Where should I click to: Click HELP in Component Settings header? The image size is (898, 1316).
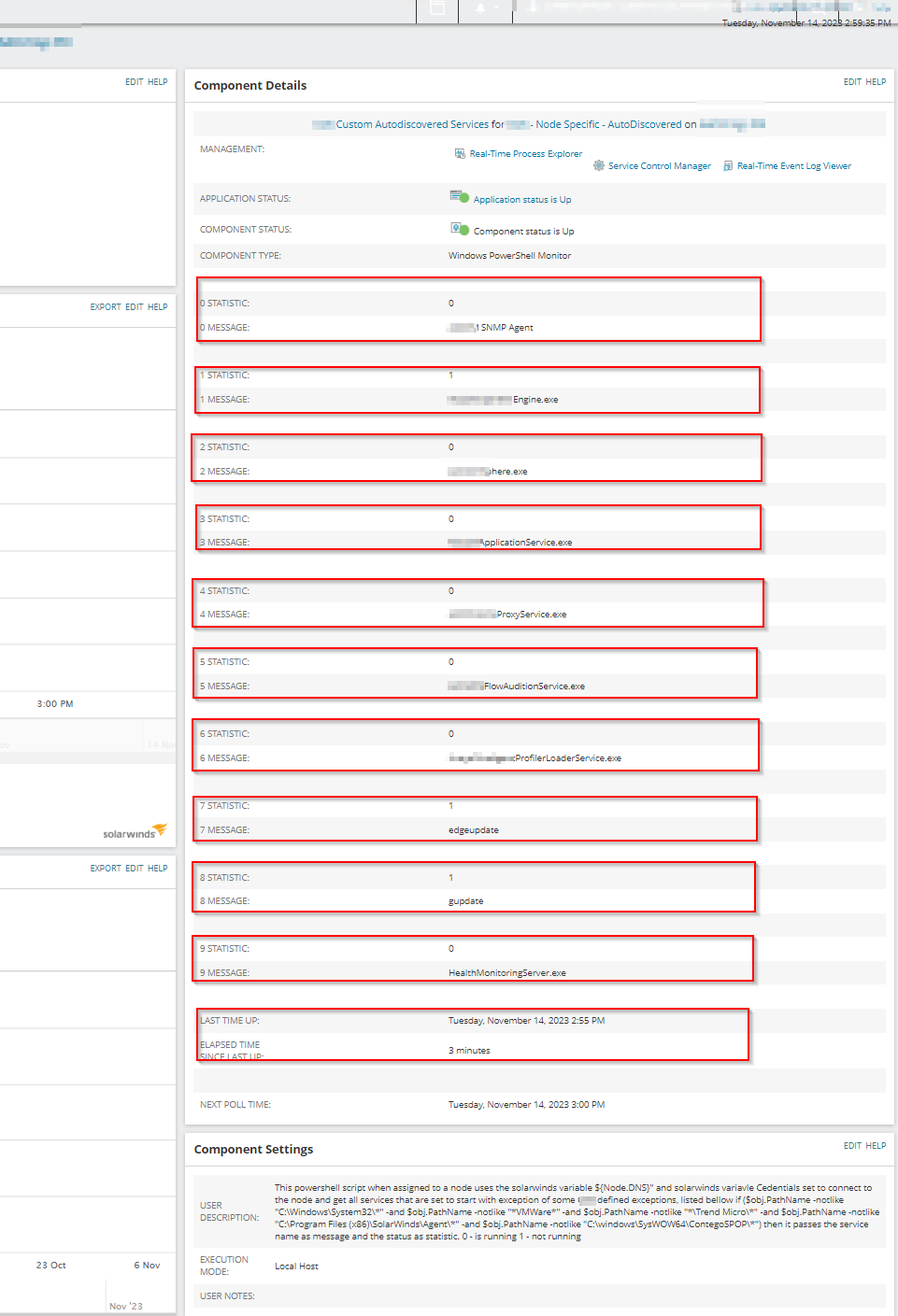coord(876,1146)
